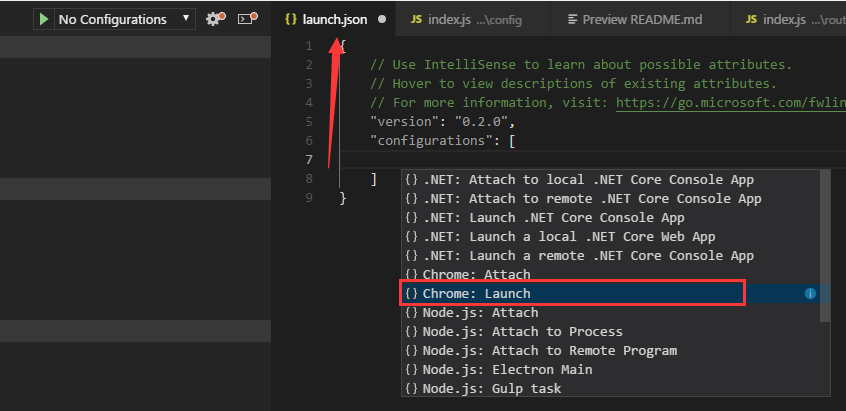Switch to the launch.json tab

point(335,19)
